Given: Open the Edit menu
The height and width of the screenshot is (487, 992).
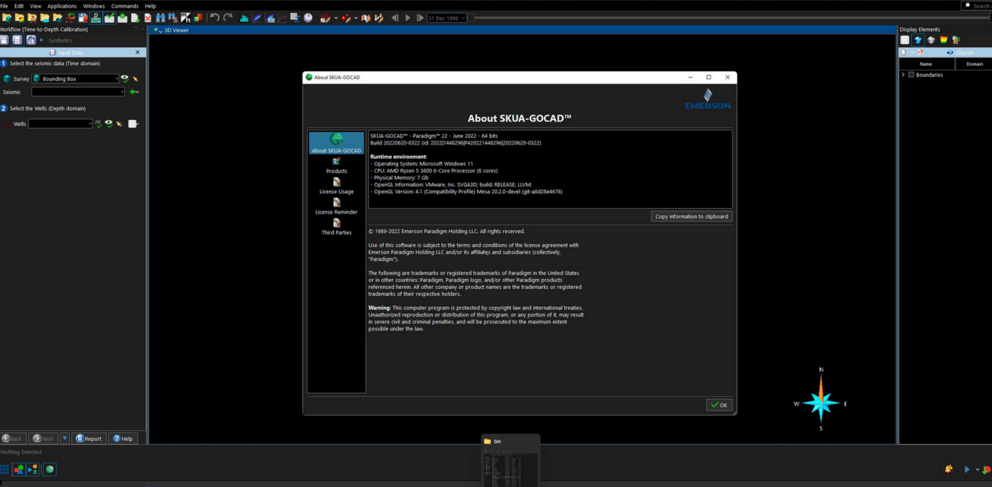Looking at the screenshot, I should tap(19, 6).
